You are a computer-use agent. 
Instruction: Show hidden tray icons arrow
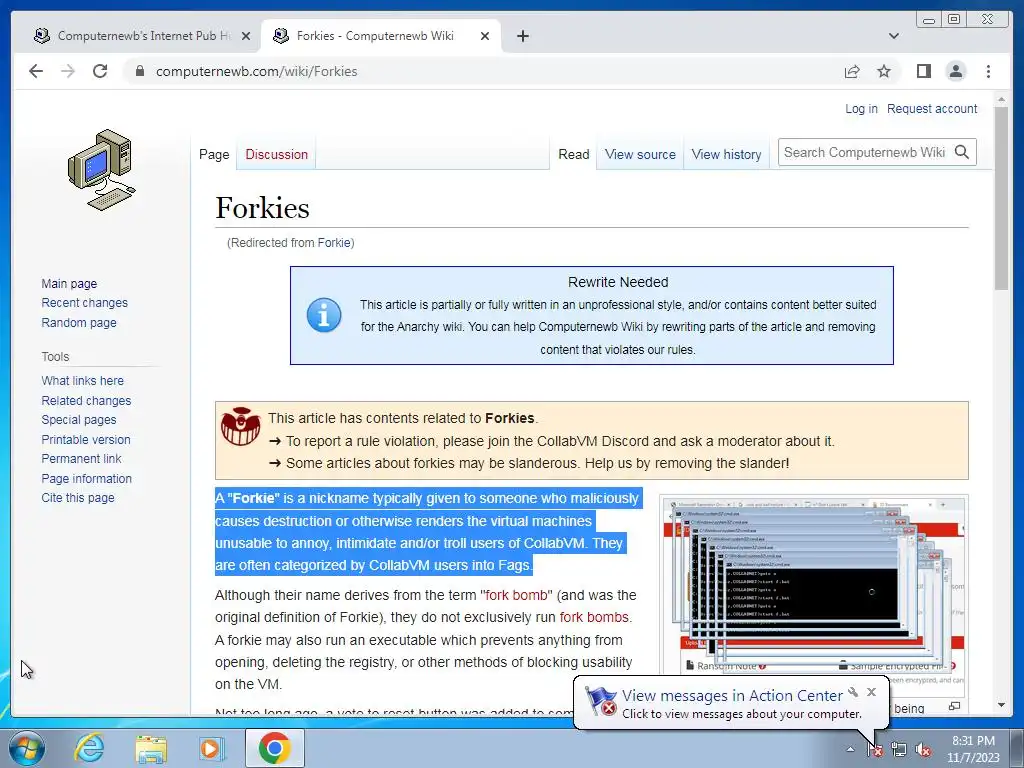pyautogui.click(x=850, y=749)
